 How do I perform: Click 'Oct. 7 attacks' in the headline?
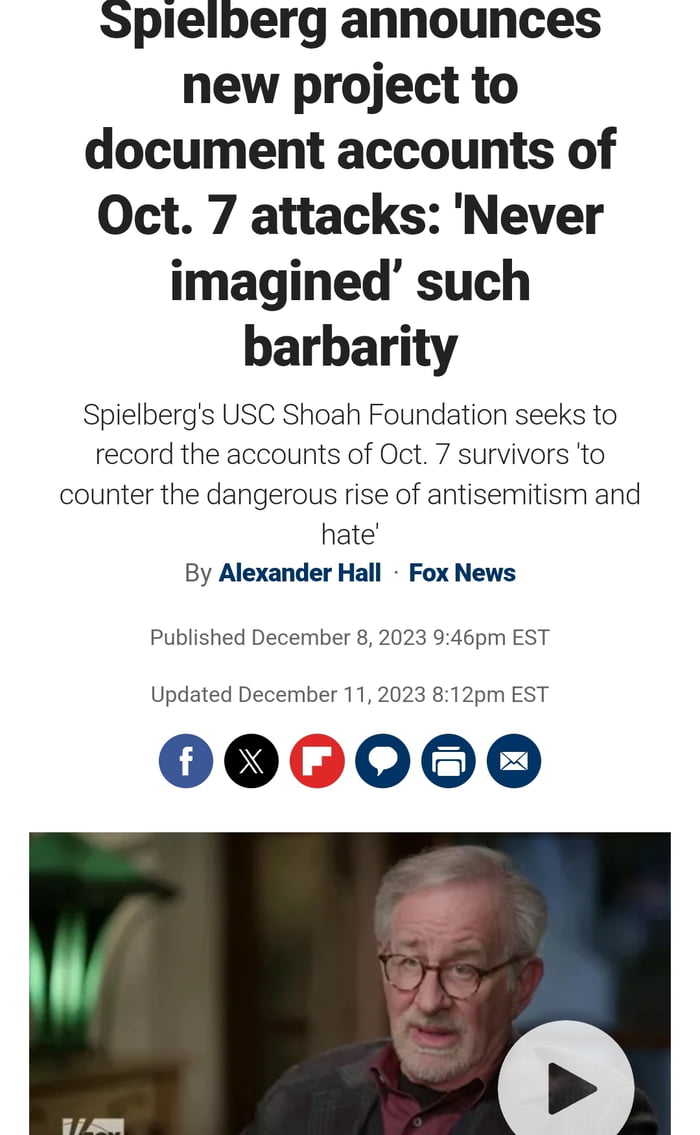pyautogui.click(x=269, y=216)
